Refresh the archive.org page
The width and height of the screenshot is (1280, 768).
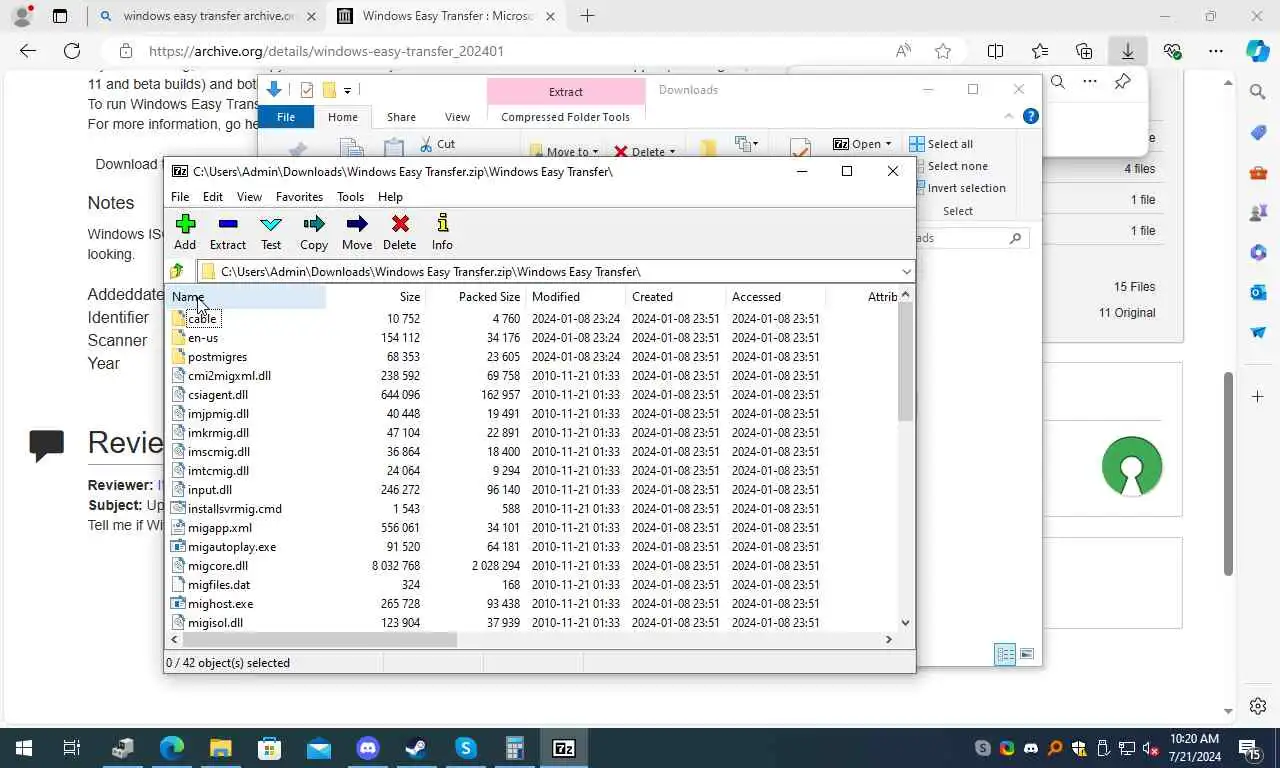(72, 51)
